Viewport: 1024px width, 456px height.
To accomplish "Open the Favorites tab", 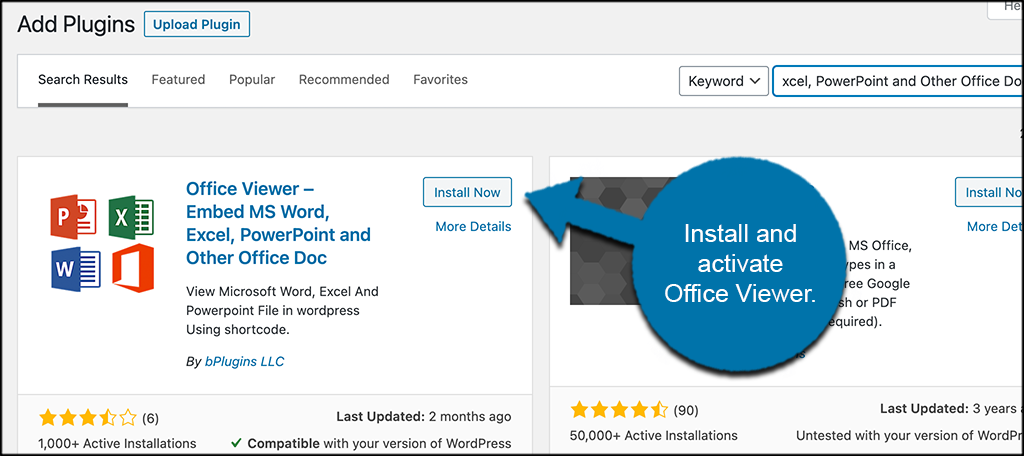I will pyautogui.click(x=441, y=80).
